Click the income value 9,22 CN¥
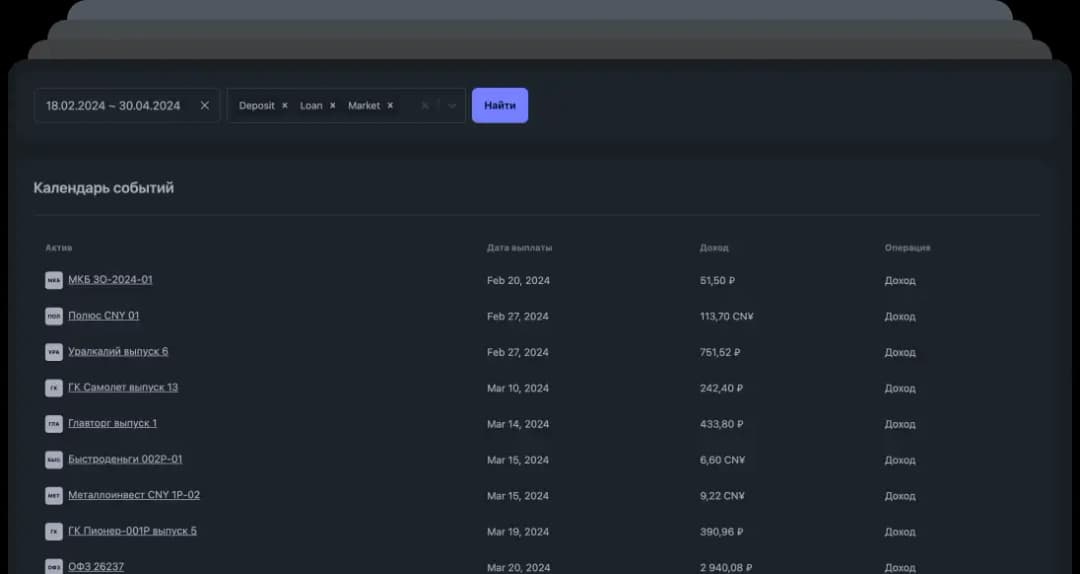Viewport: 1080px width, 574px height. point(722,495)
